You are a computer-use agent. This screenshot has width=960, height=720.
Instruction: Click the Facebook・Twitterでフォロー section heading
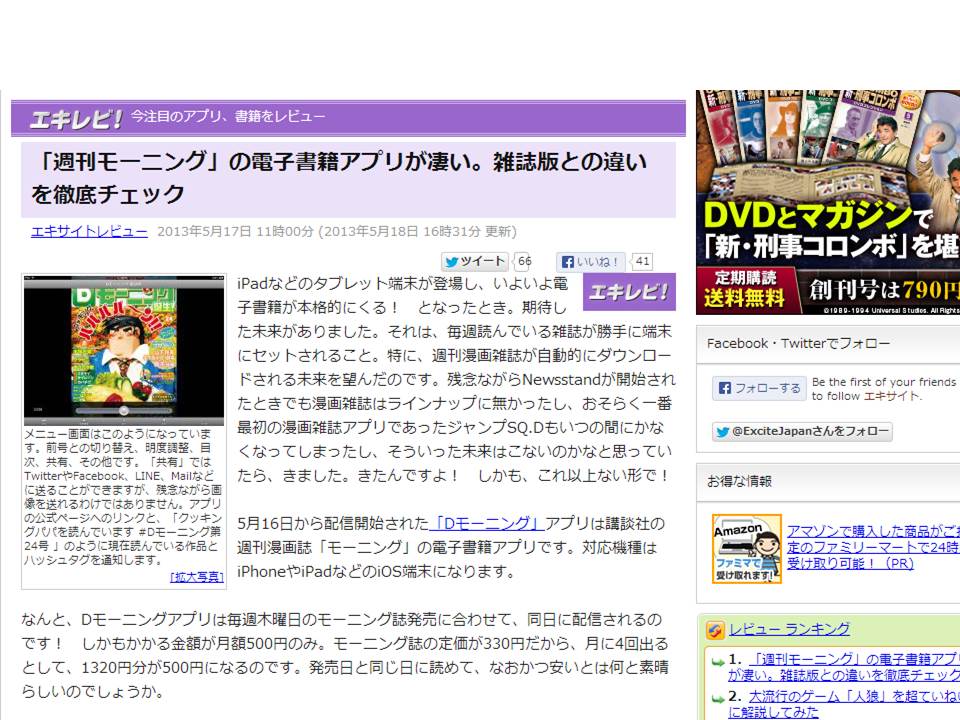(798, 343)
